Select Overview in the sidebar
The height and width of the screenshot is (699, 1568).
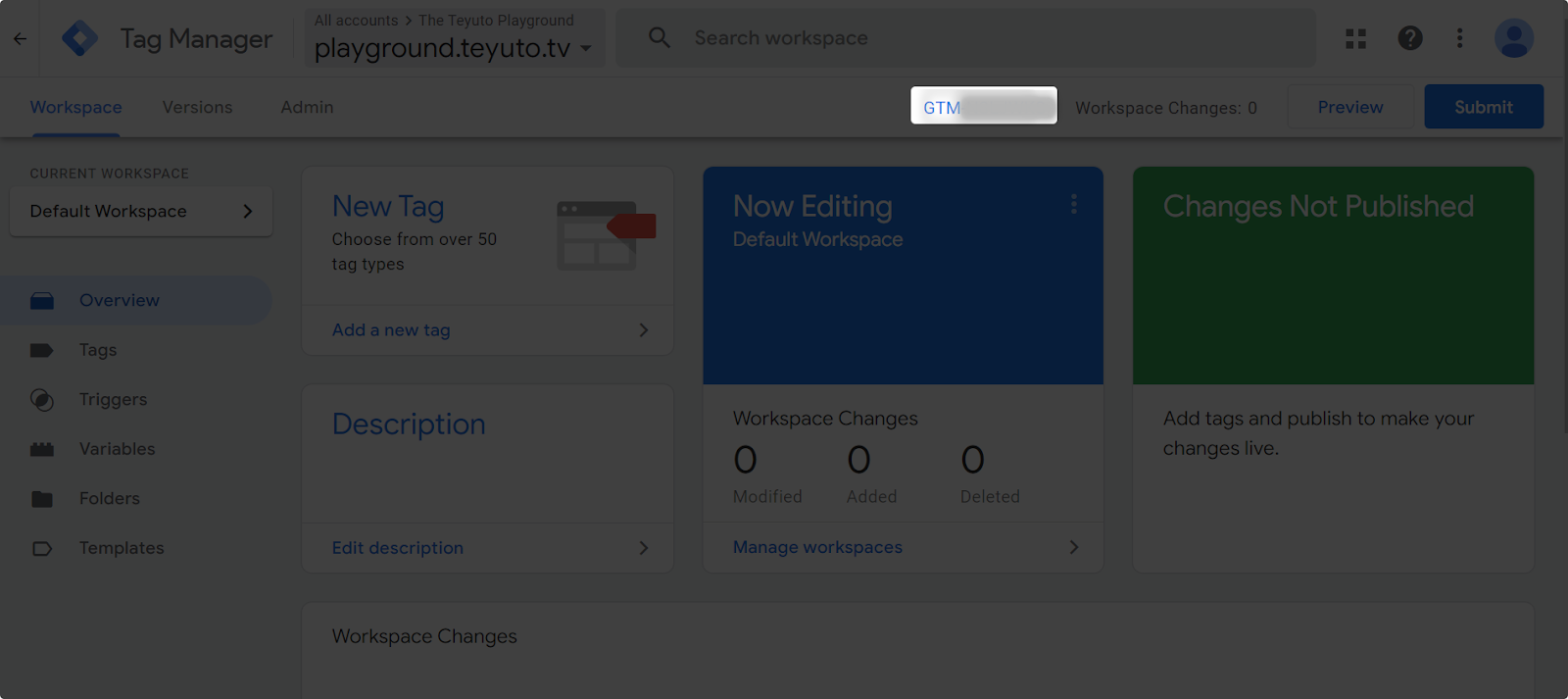coord(136,301)
